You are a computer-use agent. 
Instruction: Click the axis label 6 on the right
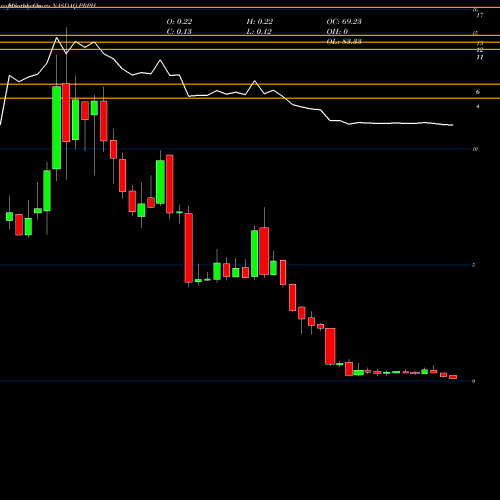pyautogui.click(x=478, y=92)
